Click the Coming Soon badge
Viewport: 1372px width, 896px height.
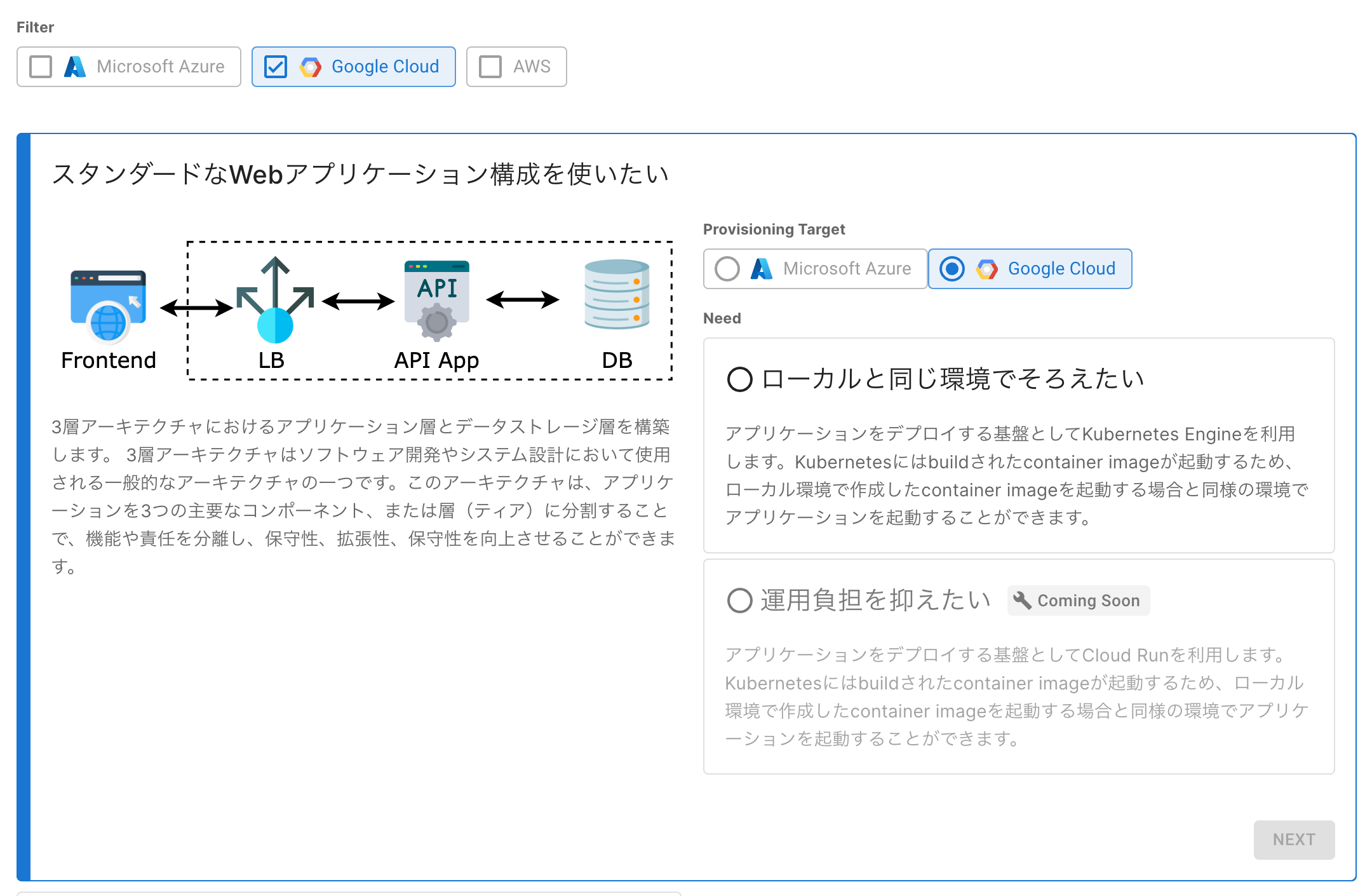[x=1079, y=601]
